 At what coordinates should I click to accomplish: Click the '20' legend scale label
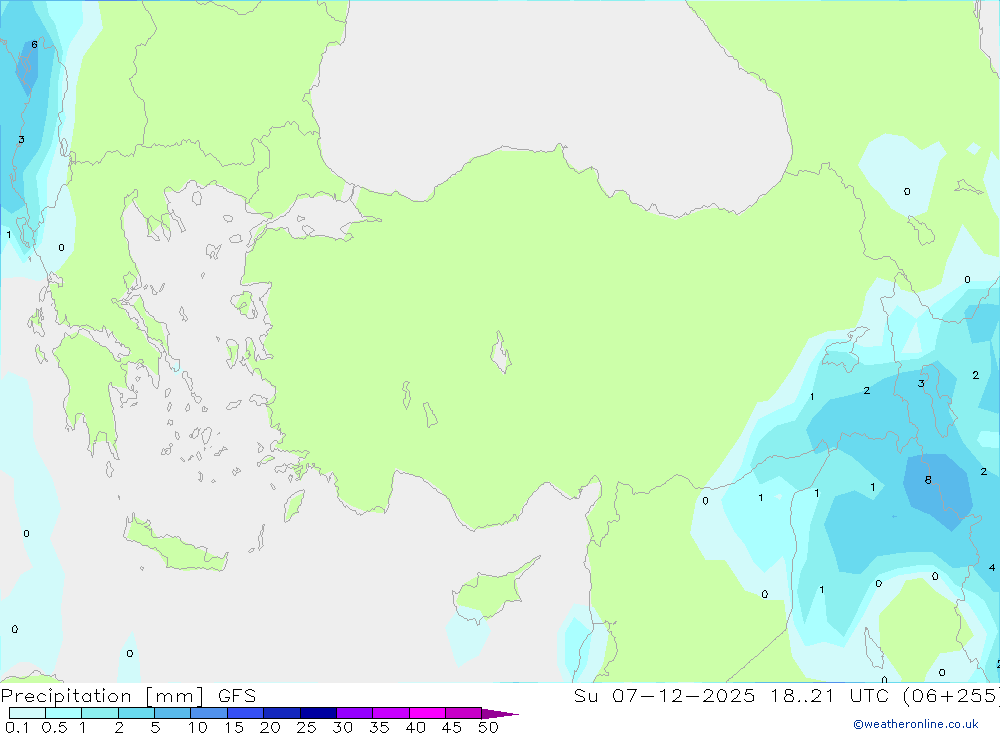(270, 727)
